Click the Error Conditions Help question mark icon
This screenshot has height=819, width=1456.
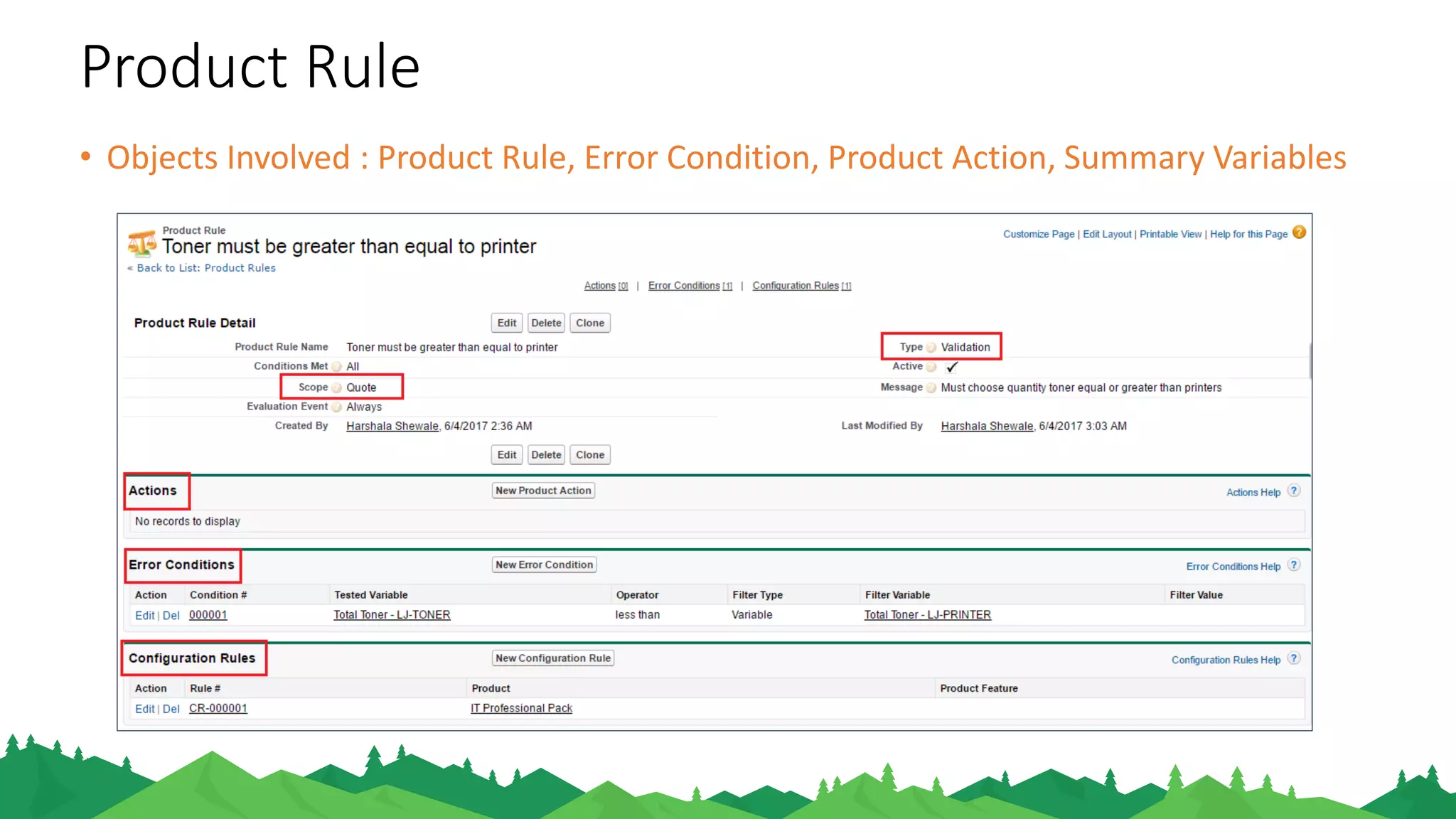pos(1294,565)
